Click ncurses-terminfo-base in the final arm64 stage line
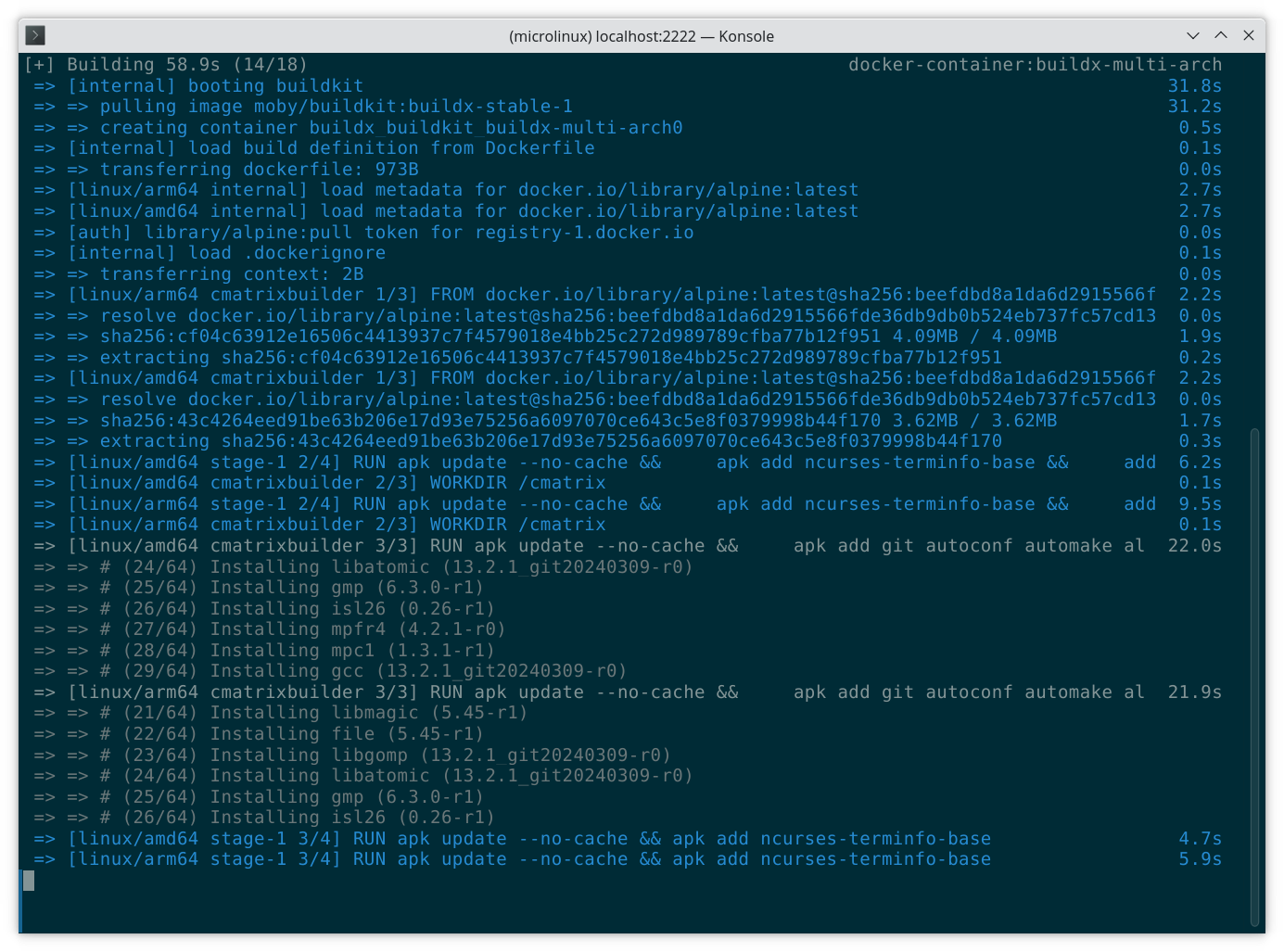This screenshot has height=952, width=1284. (x=875, y=859)
